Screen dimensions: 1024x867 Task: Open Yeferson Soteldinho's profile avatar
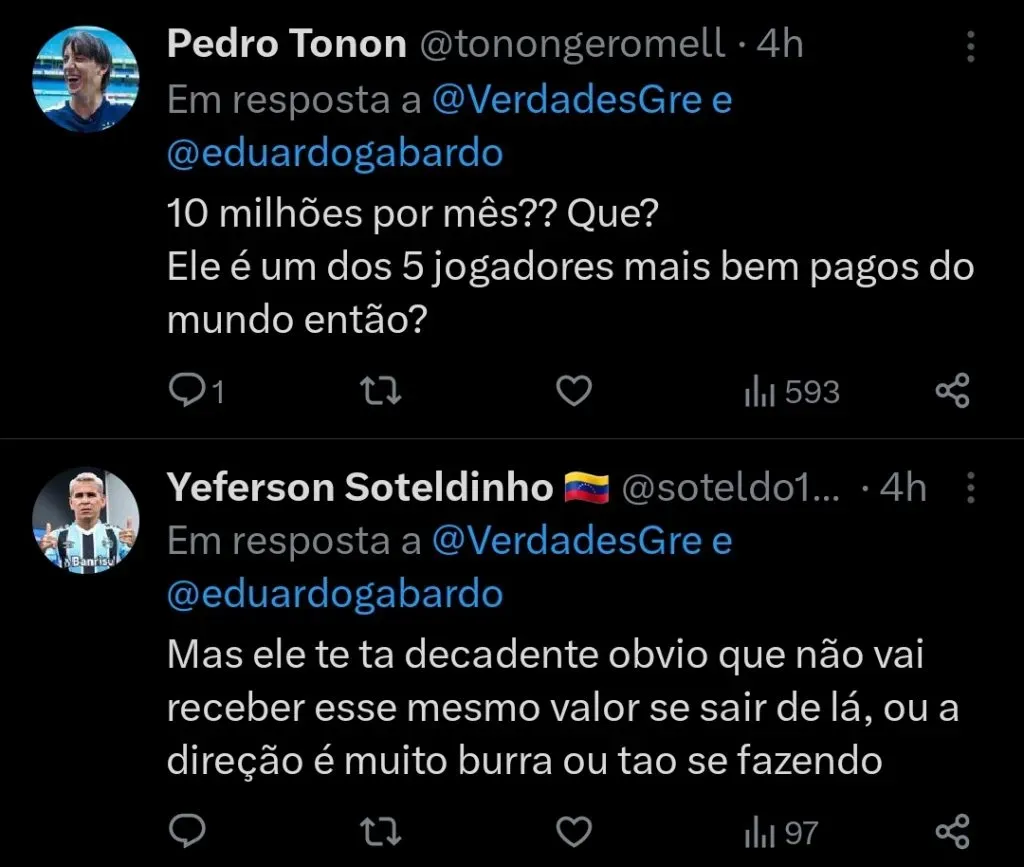point(84,521)
